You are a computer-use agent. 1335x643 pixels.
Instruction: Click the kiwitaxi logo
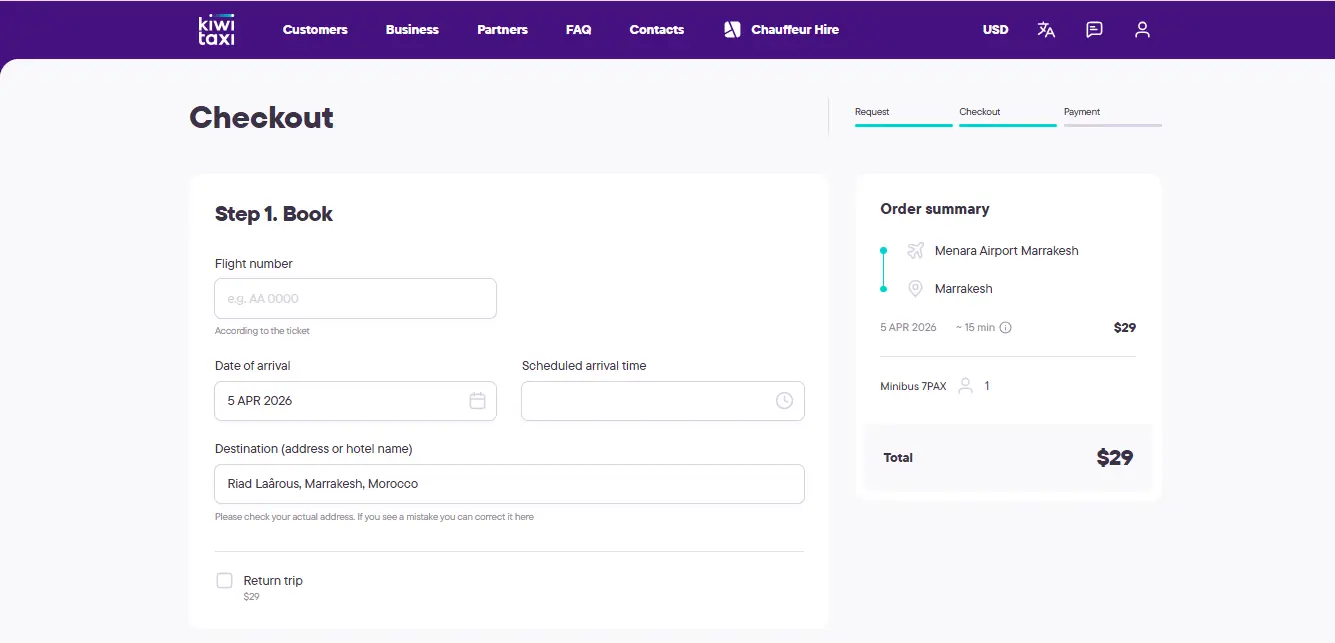click(215, 29)
